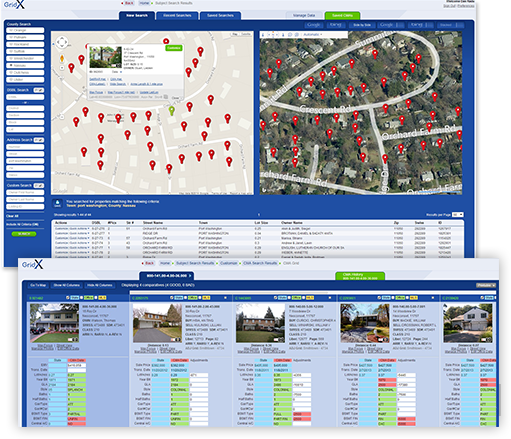Click the Map view button on street map
The width and height of the screenshot is (511, 439).
pyautogui.click(x=235, y=34)
